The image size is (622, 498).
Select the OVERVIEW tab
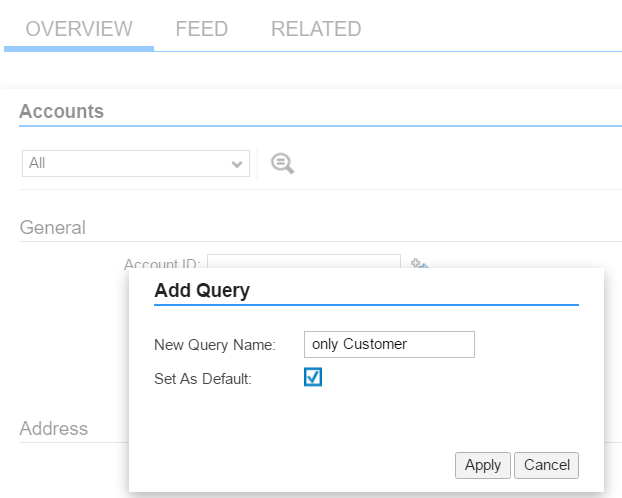click(79, 29)
